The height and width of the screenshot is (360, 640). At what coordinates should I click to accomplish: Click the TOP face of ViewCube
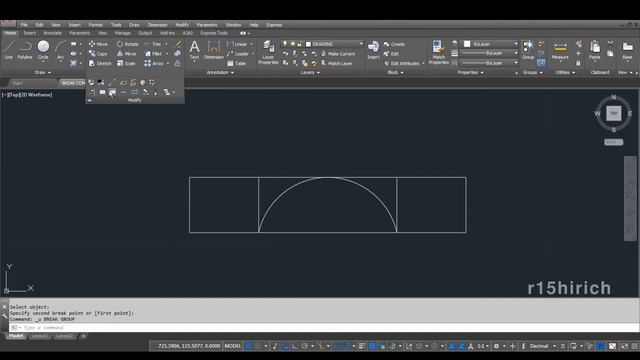coord(613,113)
